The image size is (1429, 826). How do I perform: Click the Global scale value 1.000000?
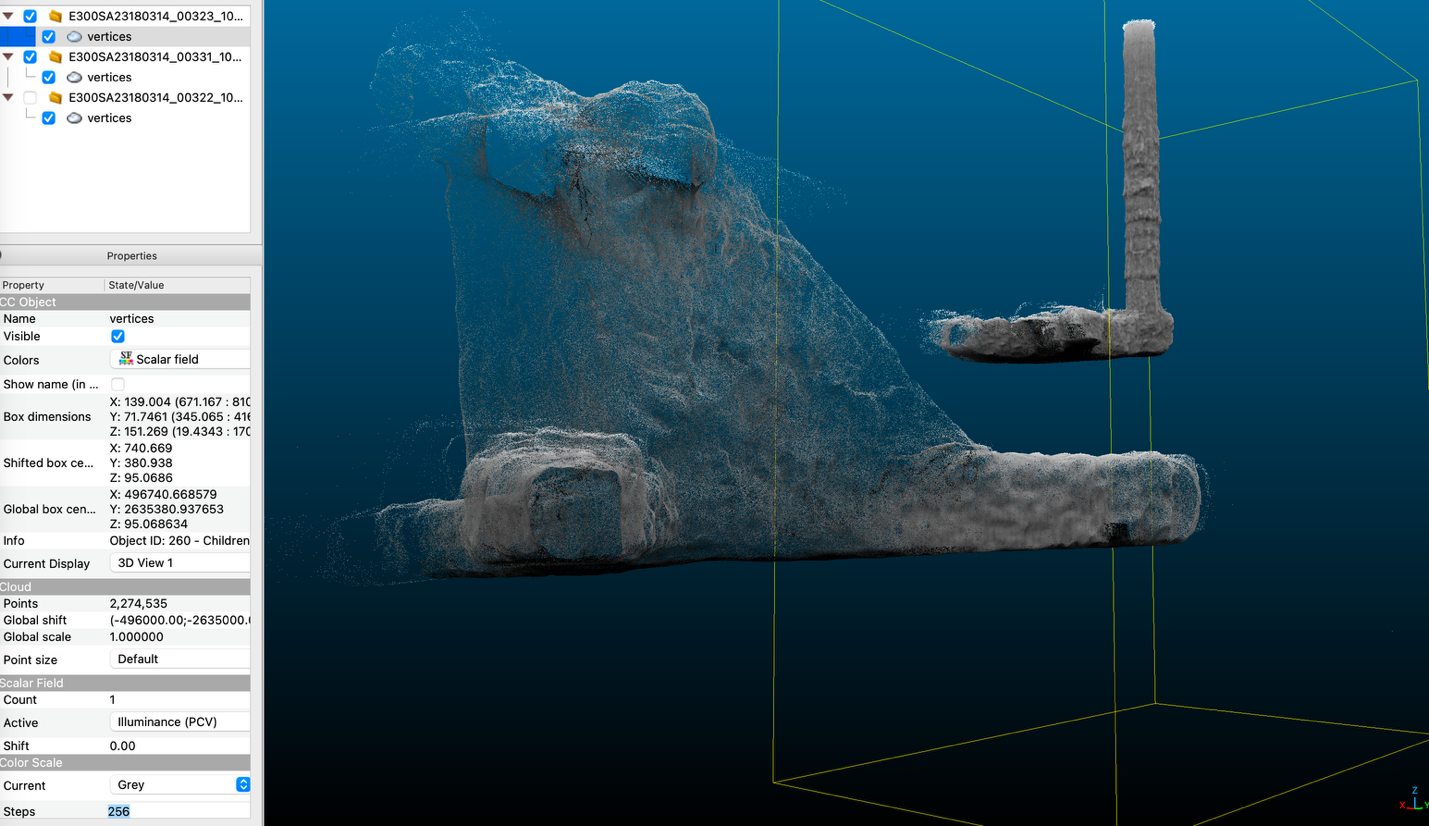tap(136, 637)
